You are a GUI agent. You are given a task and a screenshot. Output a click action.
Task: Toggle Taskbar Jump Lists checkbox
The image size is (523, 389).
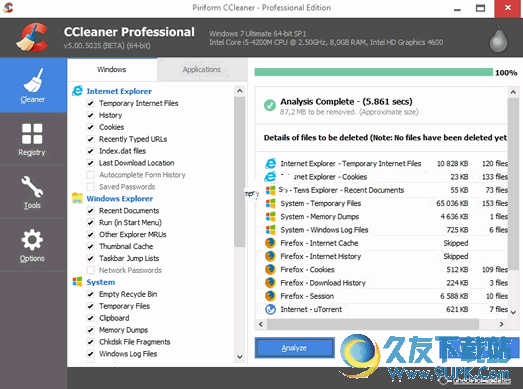pyautogui.click(x=90, y=258)
